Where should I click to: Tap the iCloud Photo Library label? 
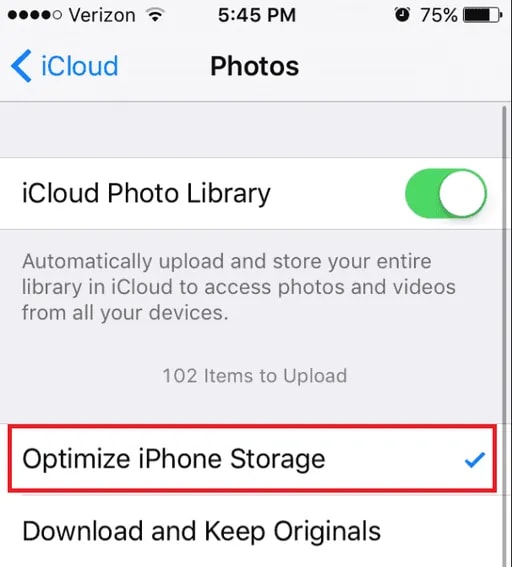pos(146,193)
